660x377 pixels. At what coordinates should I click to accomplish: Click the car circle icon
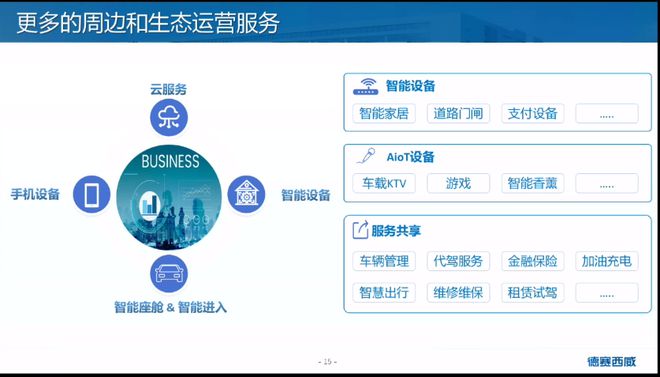169,274
